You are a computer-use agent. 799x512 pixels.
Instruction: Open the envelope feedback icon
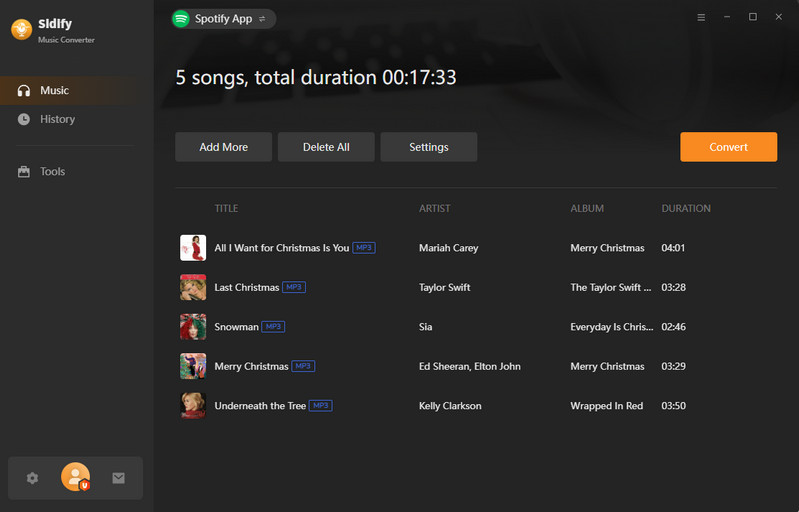coord(118,478)
